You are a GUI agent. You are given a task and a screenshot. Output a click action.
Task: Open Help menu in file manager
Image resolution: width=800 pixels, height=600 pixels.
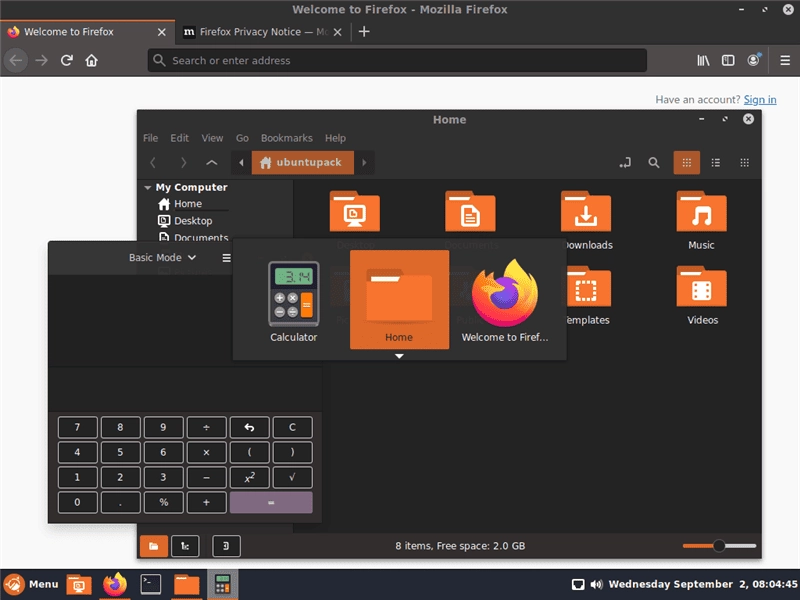tap(335, 138)
